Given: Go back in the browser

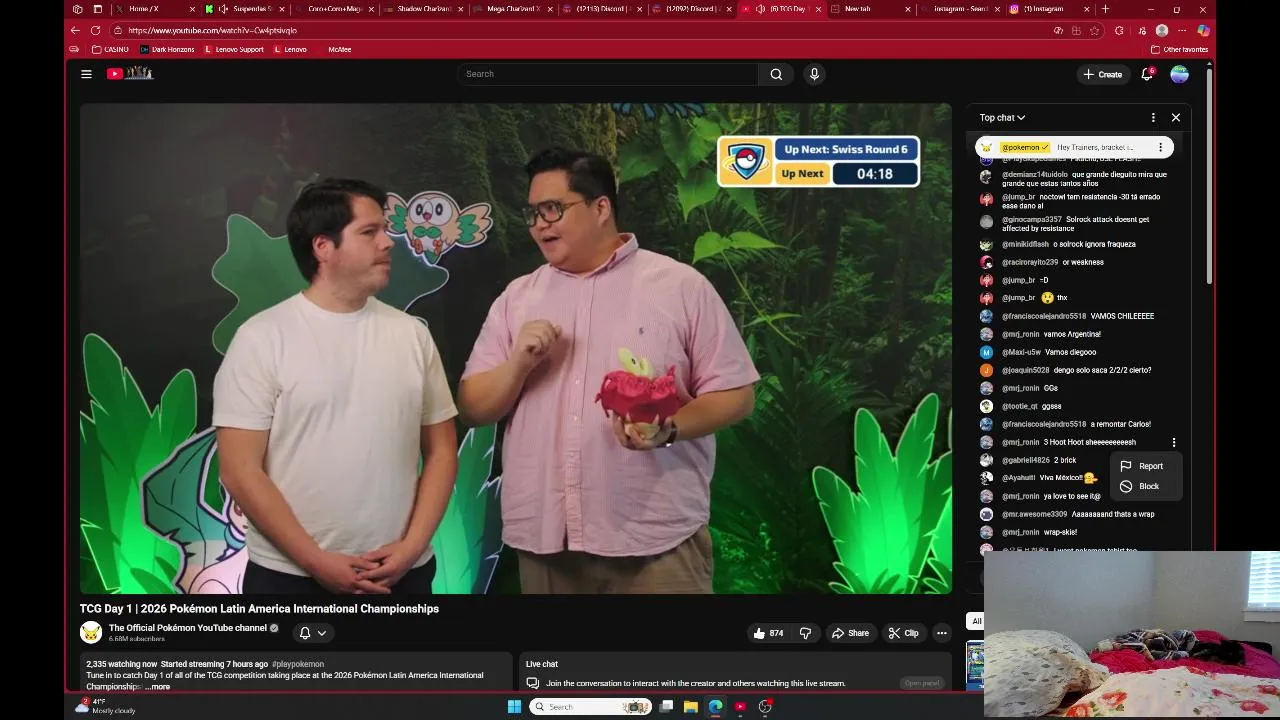Looking at the screenshot, I should [x=75, y=30].
